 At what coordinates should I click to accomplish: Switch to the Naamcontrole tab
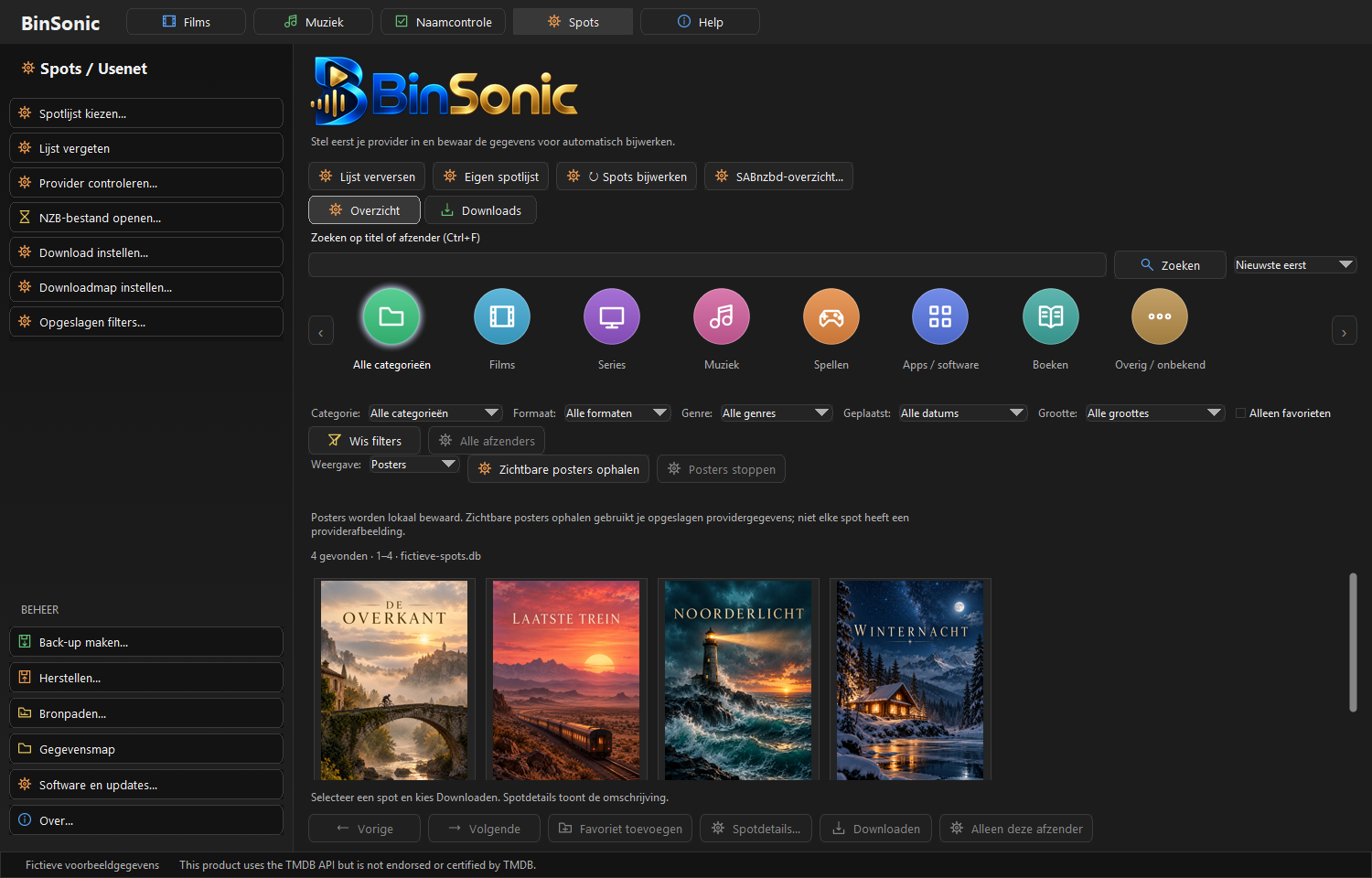(x=443, y=22)
